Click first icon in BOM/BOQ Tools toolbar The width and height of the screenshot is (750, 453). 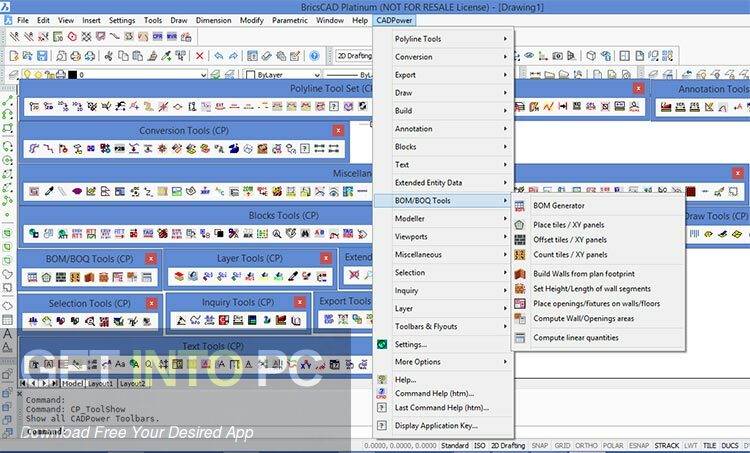32,277
